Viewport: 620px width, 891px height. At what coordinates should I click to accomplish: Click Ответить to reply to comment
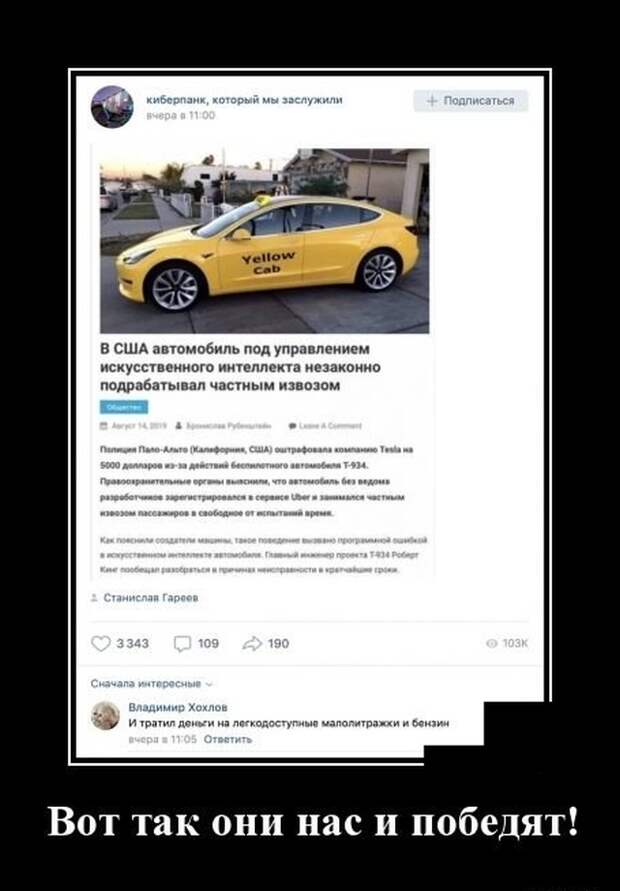[227, 739]
